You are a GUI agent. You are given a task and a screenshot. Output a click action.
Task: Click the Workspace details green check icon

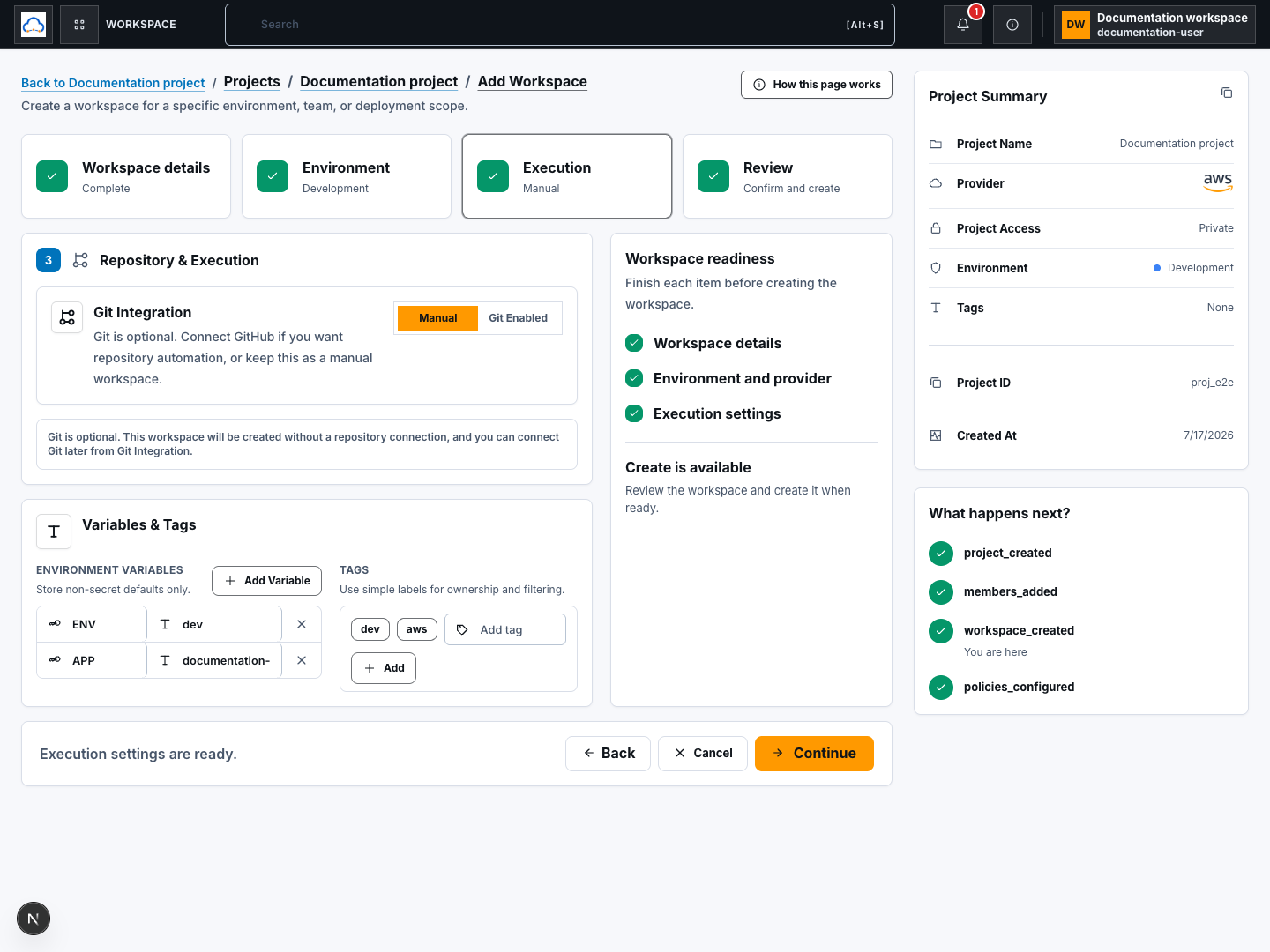(x=52, y=176)
